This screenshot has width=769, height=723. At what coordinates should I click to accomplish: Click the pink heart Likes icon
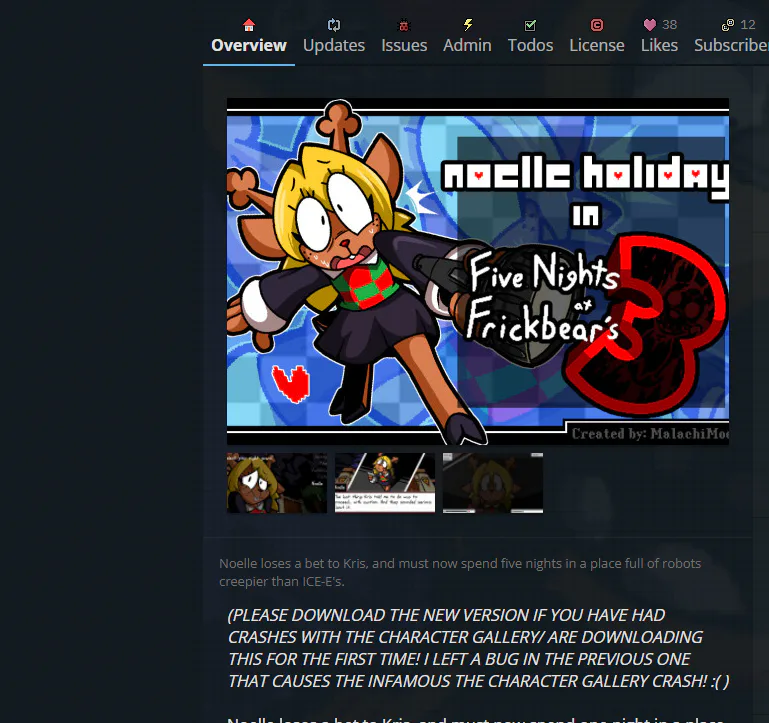[x=650, y=25]
